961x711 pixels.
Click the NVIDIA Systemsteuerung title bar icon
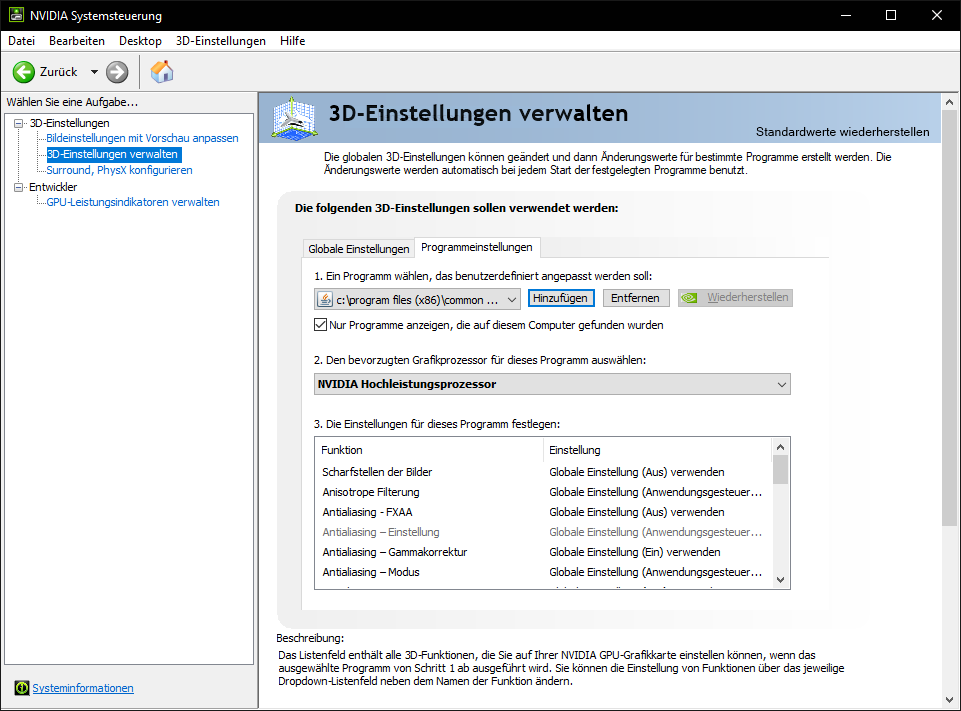[15, 15]
